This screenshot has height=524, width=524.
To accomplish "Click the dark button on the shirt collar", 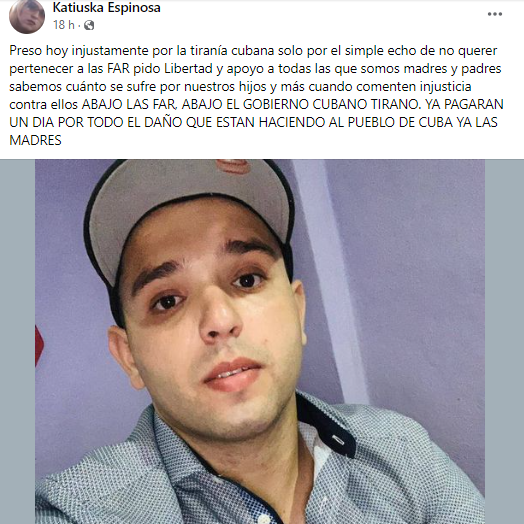I will click(338, 440).
